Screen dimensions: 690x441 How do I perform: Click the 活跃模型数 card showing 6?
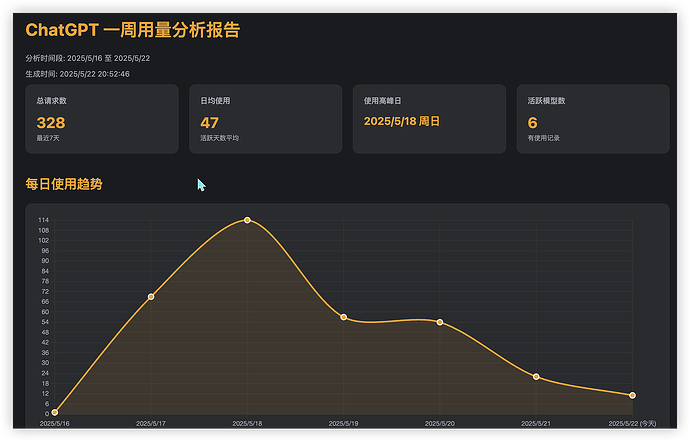[593, 119]
